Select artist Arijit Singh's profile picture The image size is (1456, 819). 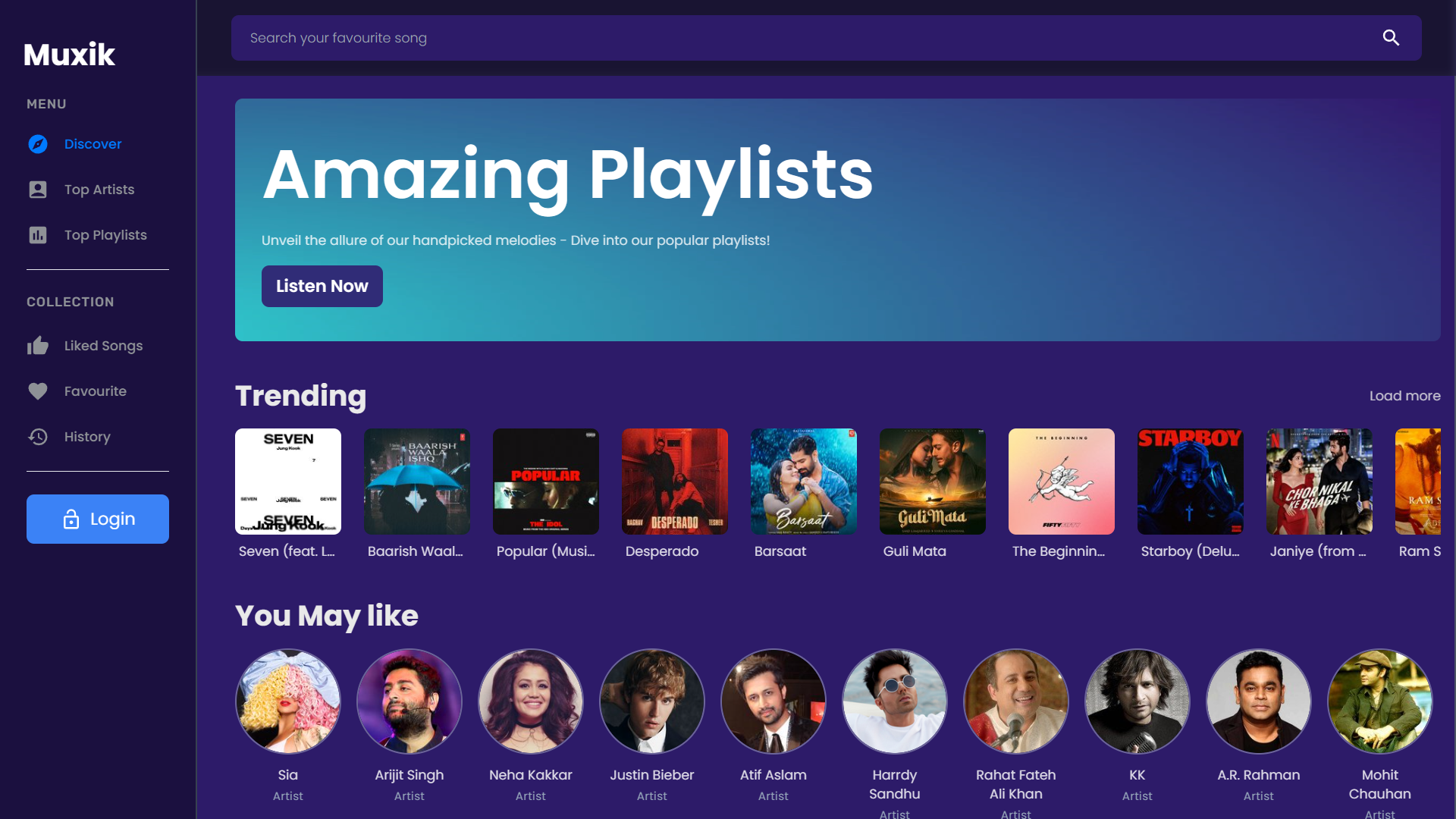point(409,701)
